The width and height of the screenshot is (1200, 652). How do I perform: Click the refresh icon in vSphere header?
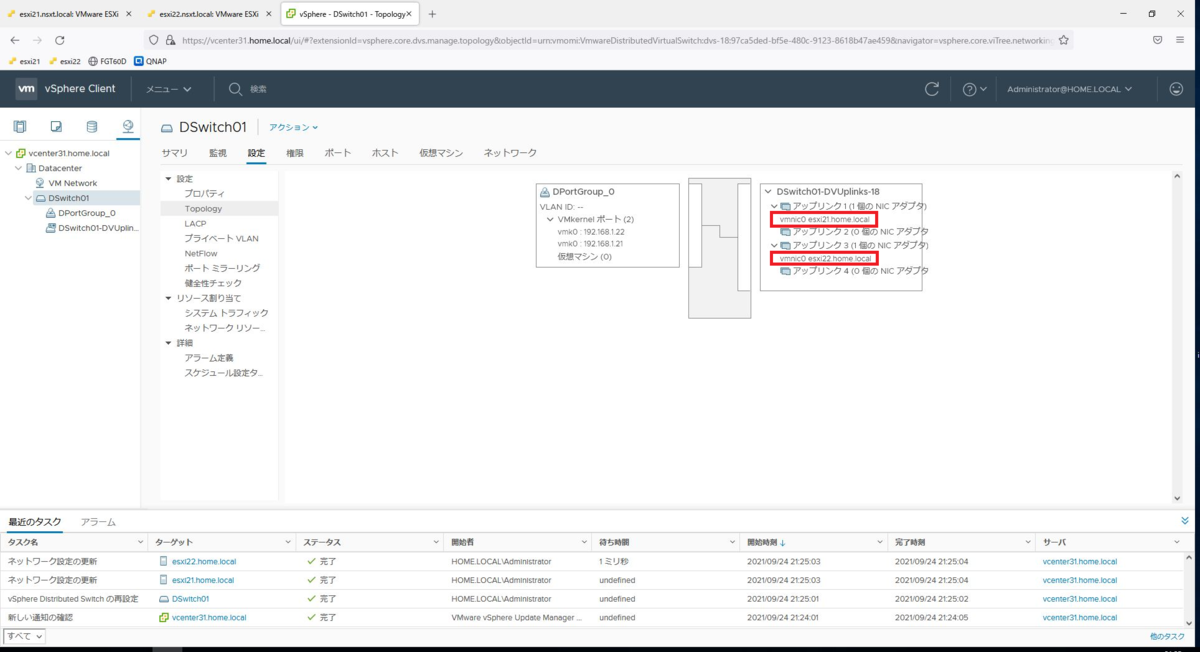coord(932,89)
